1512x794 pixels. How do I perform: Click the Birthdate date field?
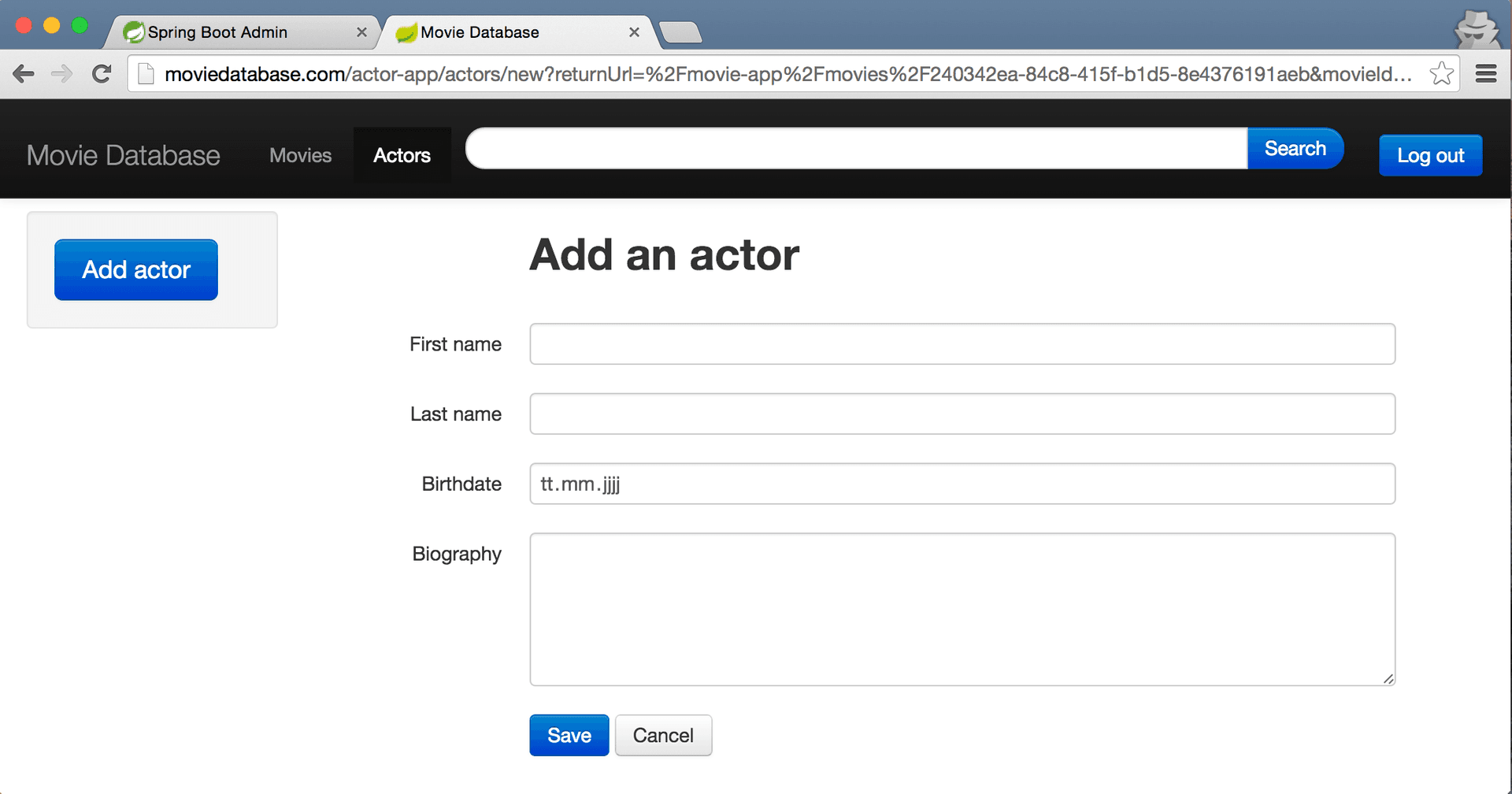click(x=962, y=484)
